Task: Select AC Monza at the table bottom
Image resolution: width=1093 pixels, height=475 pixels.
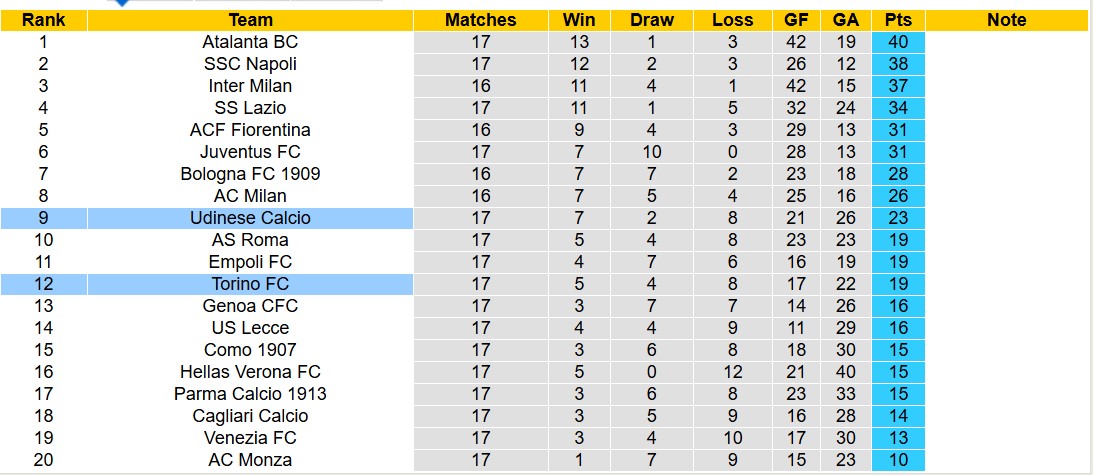Action: point(250,460)
